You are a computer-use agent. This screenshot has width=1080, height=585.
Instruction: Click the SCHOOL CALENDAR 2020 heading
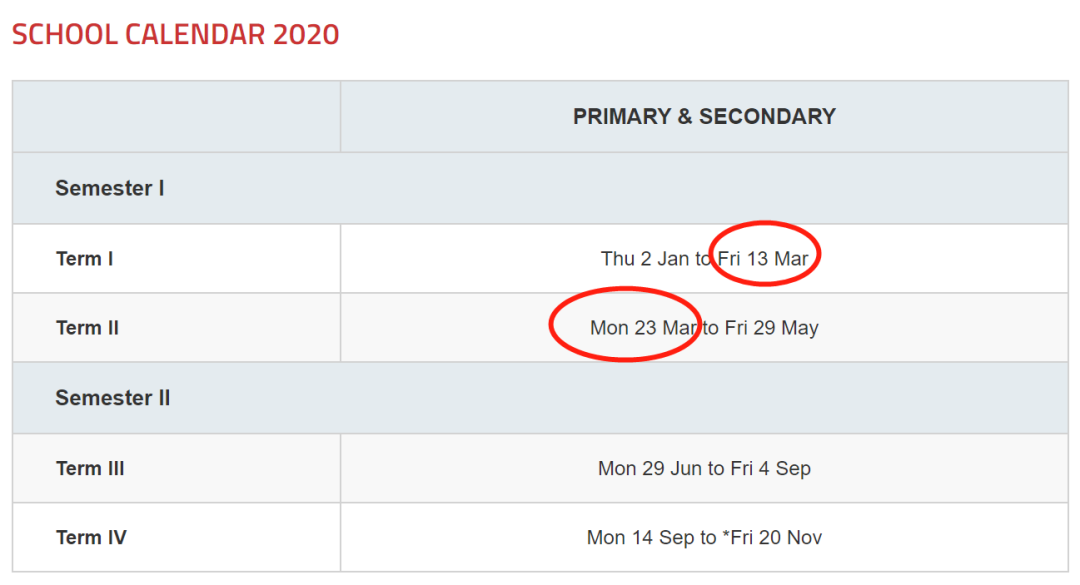click(175, 34)
